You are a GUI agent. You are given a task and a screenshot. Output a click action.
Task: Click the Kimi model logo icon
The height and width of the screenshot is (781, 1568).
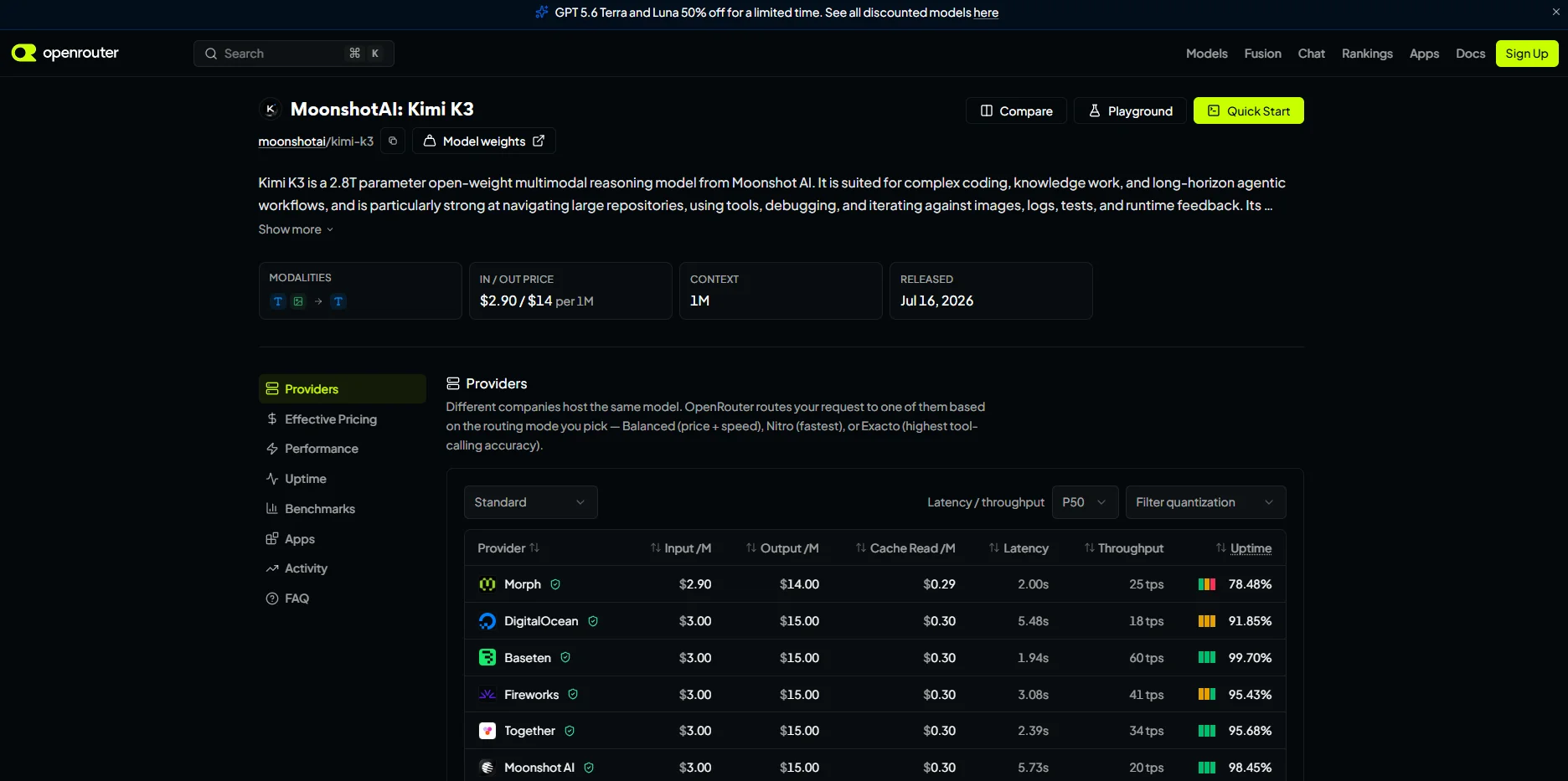coord(270,109)
